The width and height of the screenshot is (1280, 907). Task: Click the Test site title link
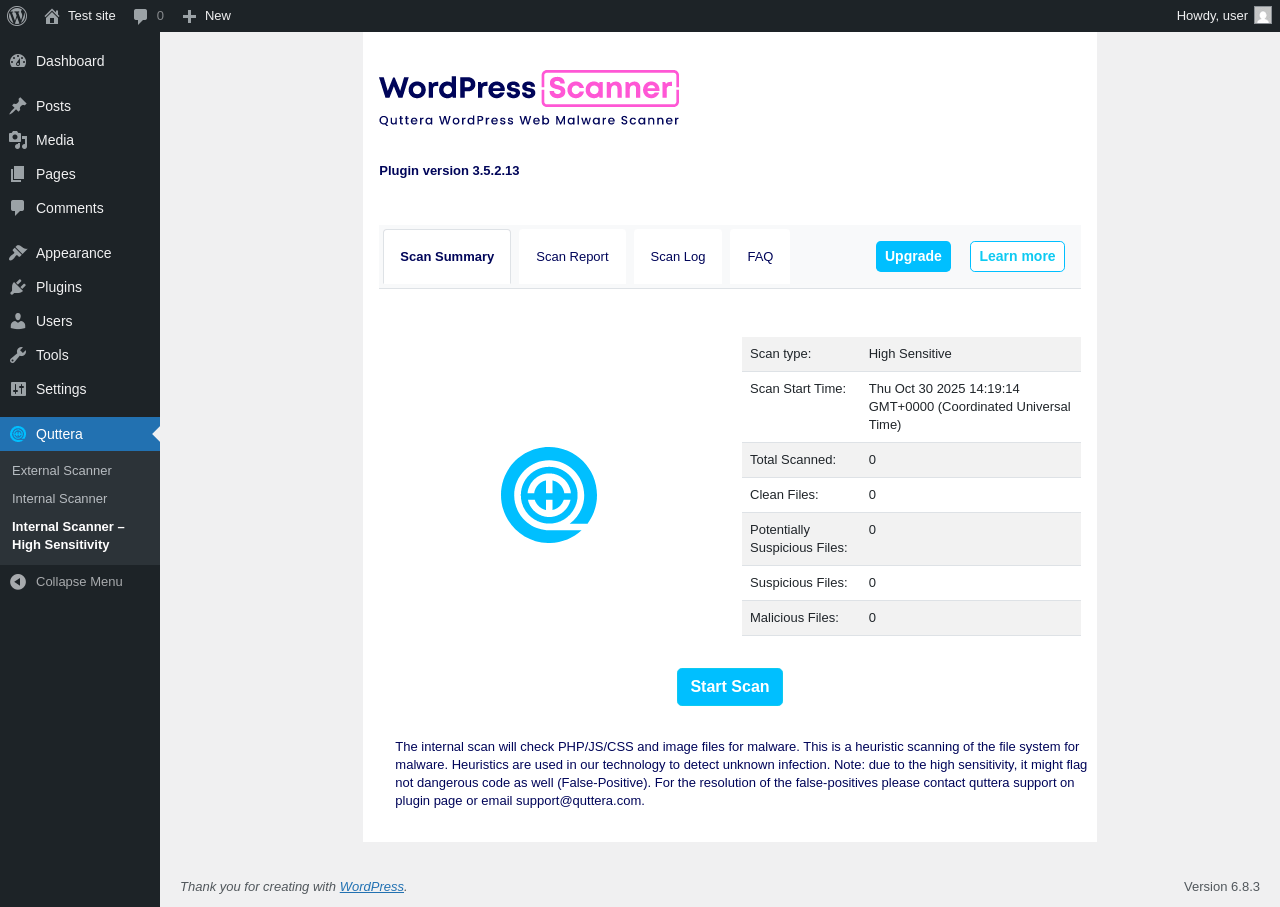pos(92,16)
